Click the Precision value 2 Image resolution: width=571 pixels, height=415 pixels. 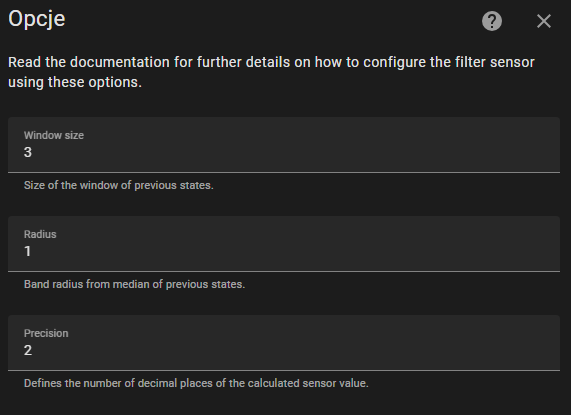click(28, 350)
